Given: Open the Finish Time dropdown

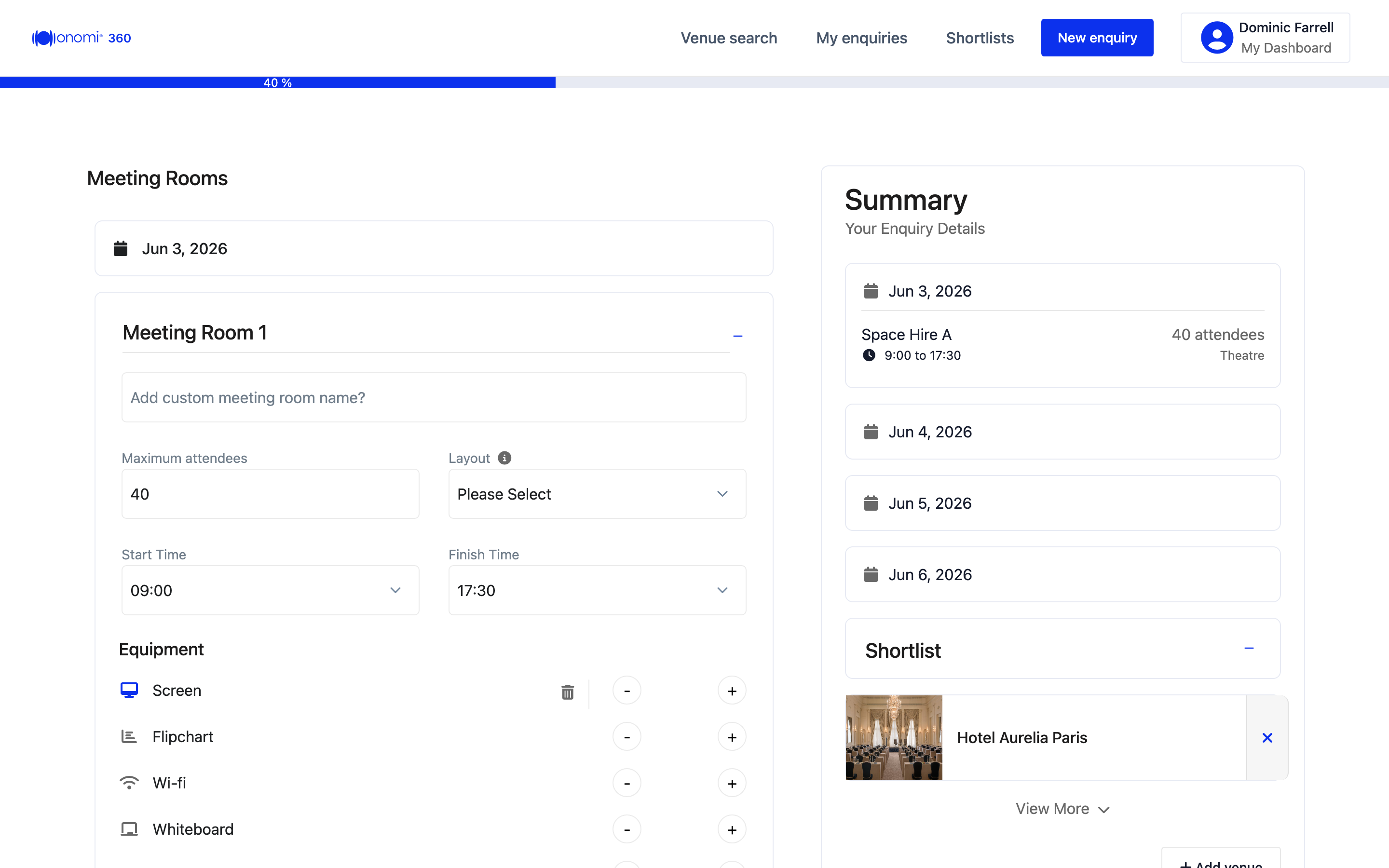Looking at the screenshot, I should (x=597, y=590).
